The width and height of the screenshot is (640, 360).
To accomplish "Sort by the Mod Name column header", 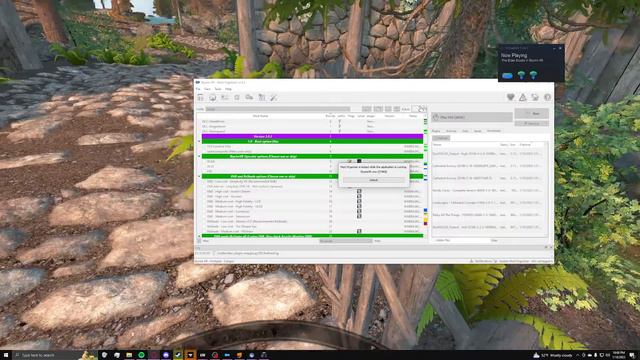I will coord(260,116).
